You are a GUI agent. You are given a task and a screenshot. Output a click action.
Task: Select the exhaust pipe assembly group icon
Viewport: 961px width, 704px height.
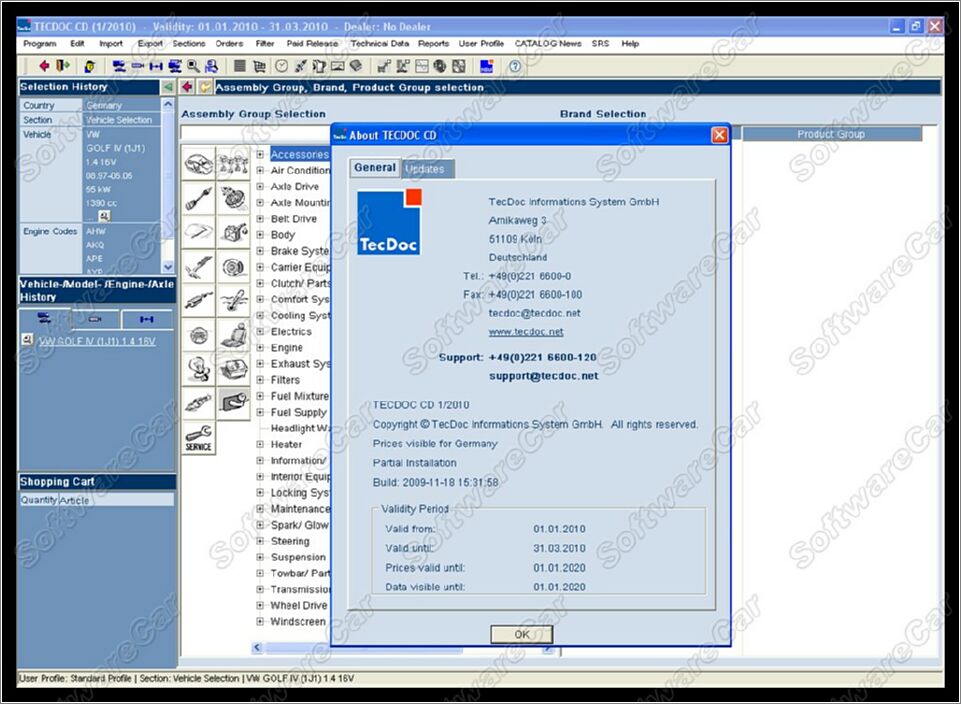pyautogui.click(x=199, y=301)
